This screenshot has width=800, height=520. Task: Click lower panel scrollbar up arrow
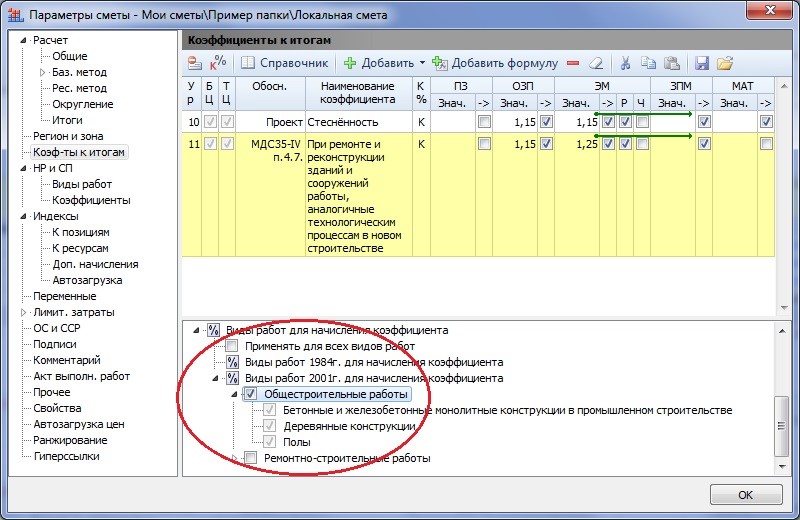782,331
